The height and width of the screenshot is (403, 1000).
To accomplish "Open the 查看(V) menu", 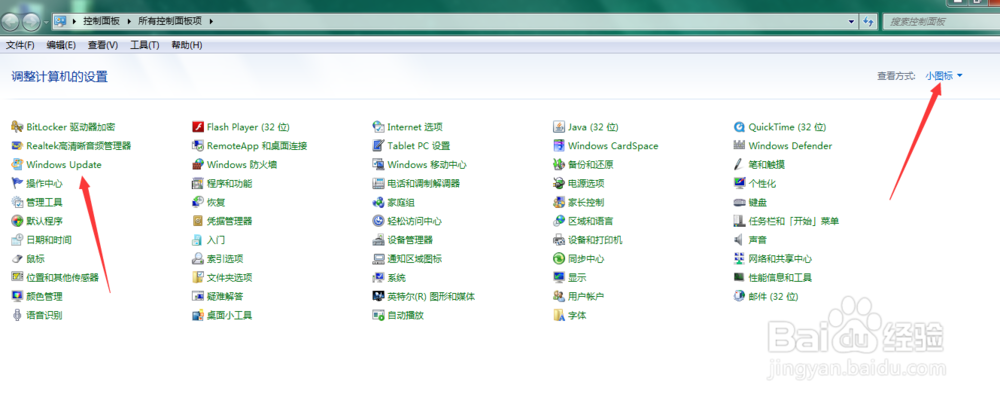I will point(103,45).
